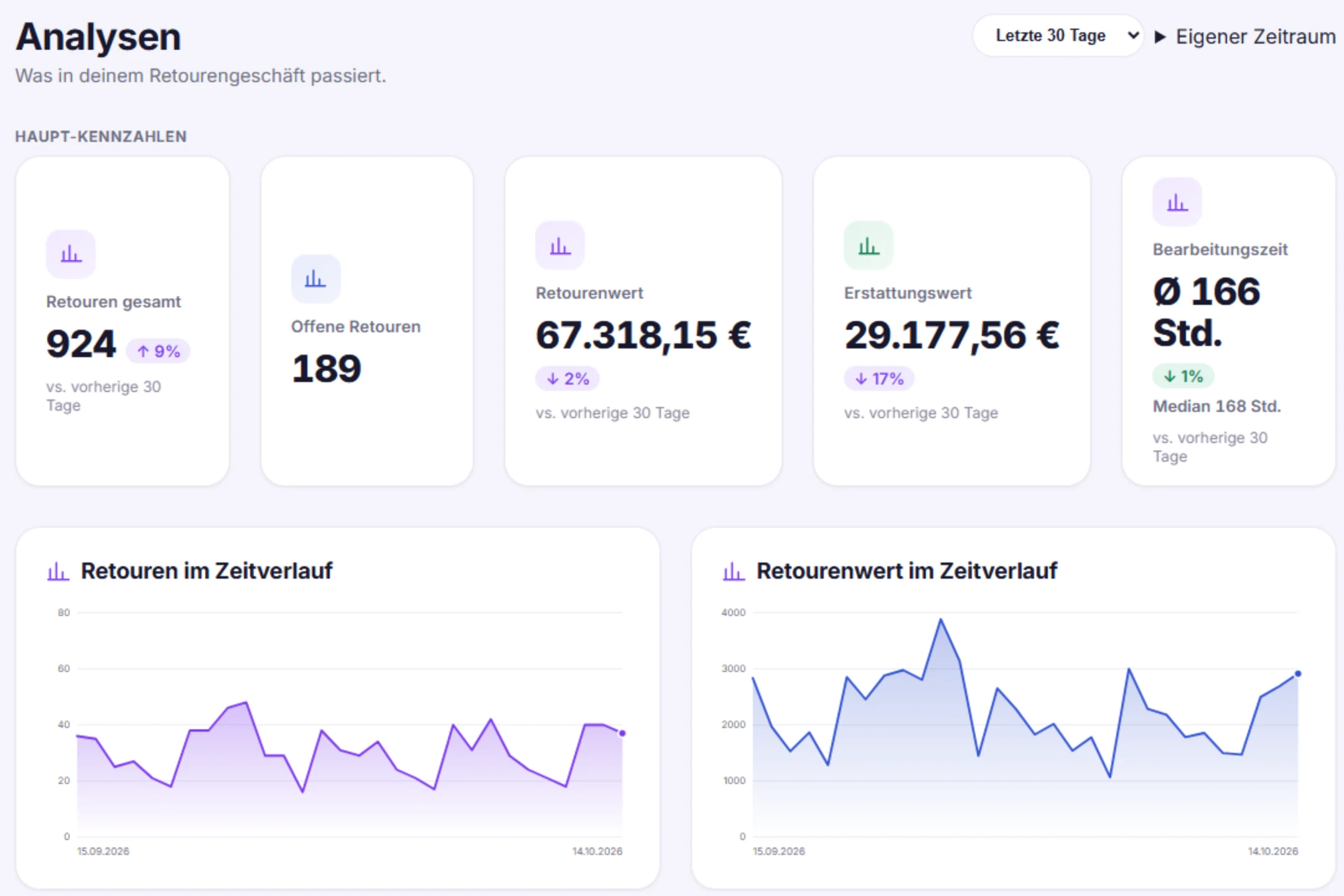Expand the Eigener Zeitraum disclosure triangle
Image resolution: width=1344 pixels, height=896 pixels.
1160,37
